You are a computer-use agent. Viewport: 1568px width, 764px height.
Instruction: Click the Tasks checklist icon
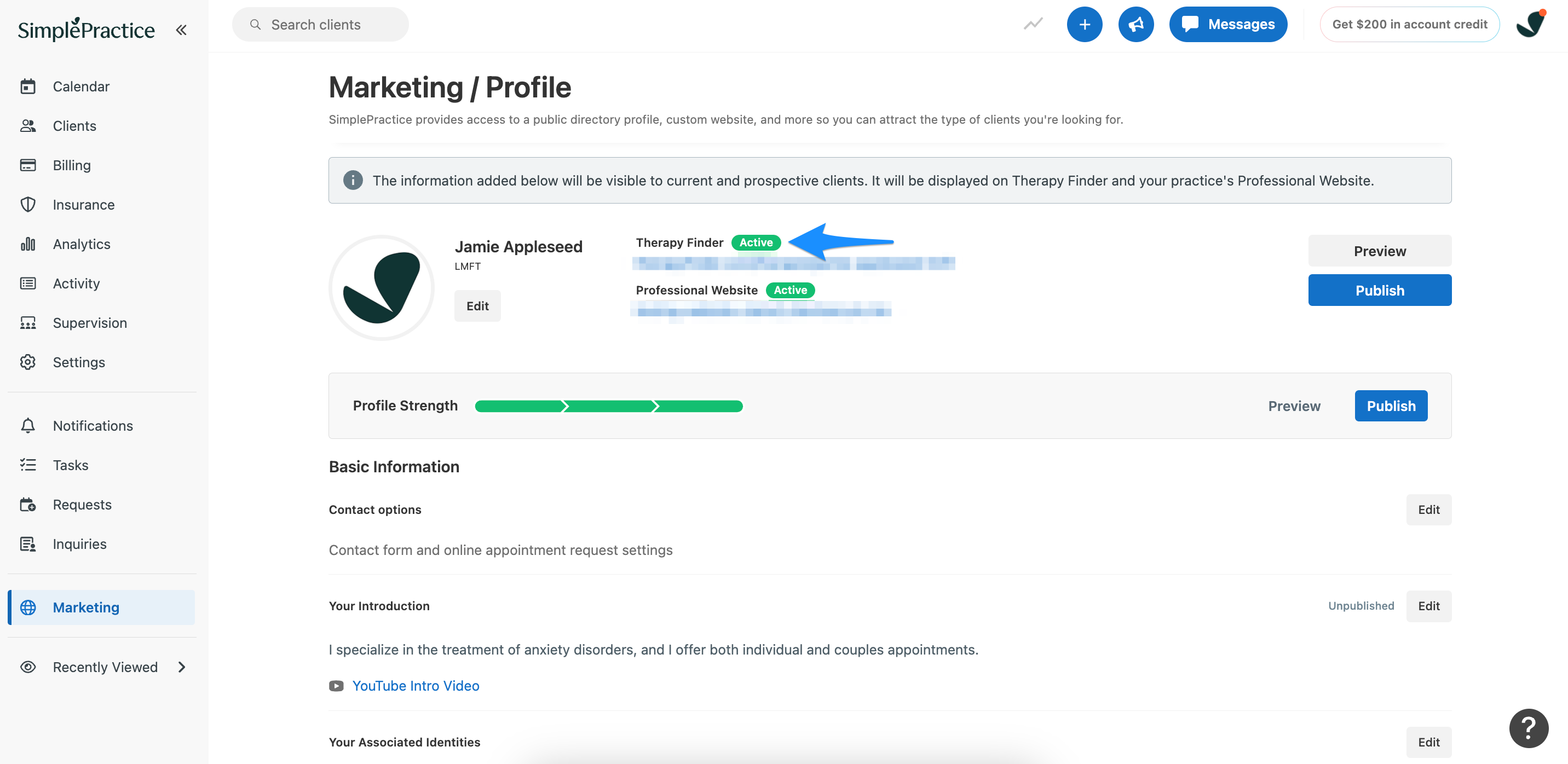point(28,465)
